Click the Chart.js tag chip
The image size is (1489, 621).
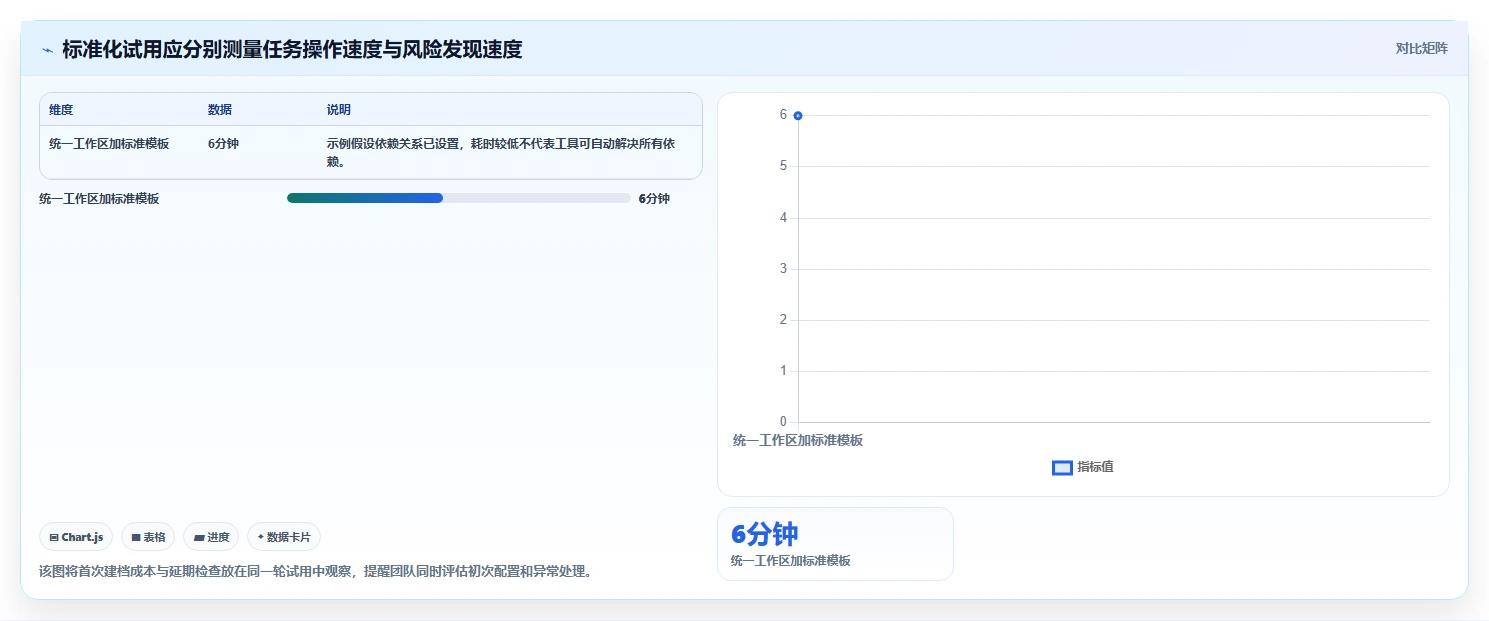click(x=76, y=537)
